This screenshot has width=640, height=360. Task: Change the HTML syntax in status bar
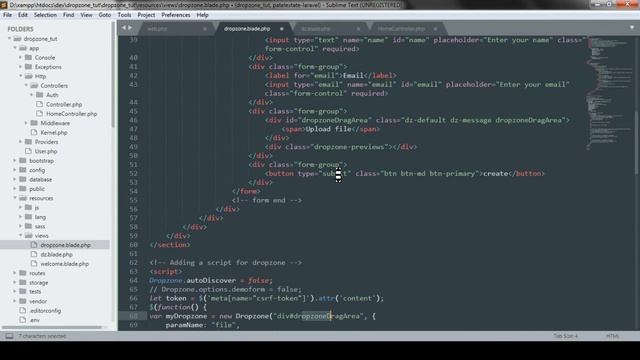612,336
